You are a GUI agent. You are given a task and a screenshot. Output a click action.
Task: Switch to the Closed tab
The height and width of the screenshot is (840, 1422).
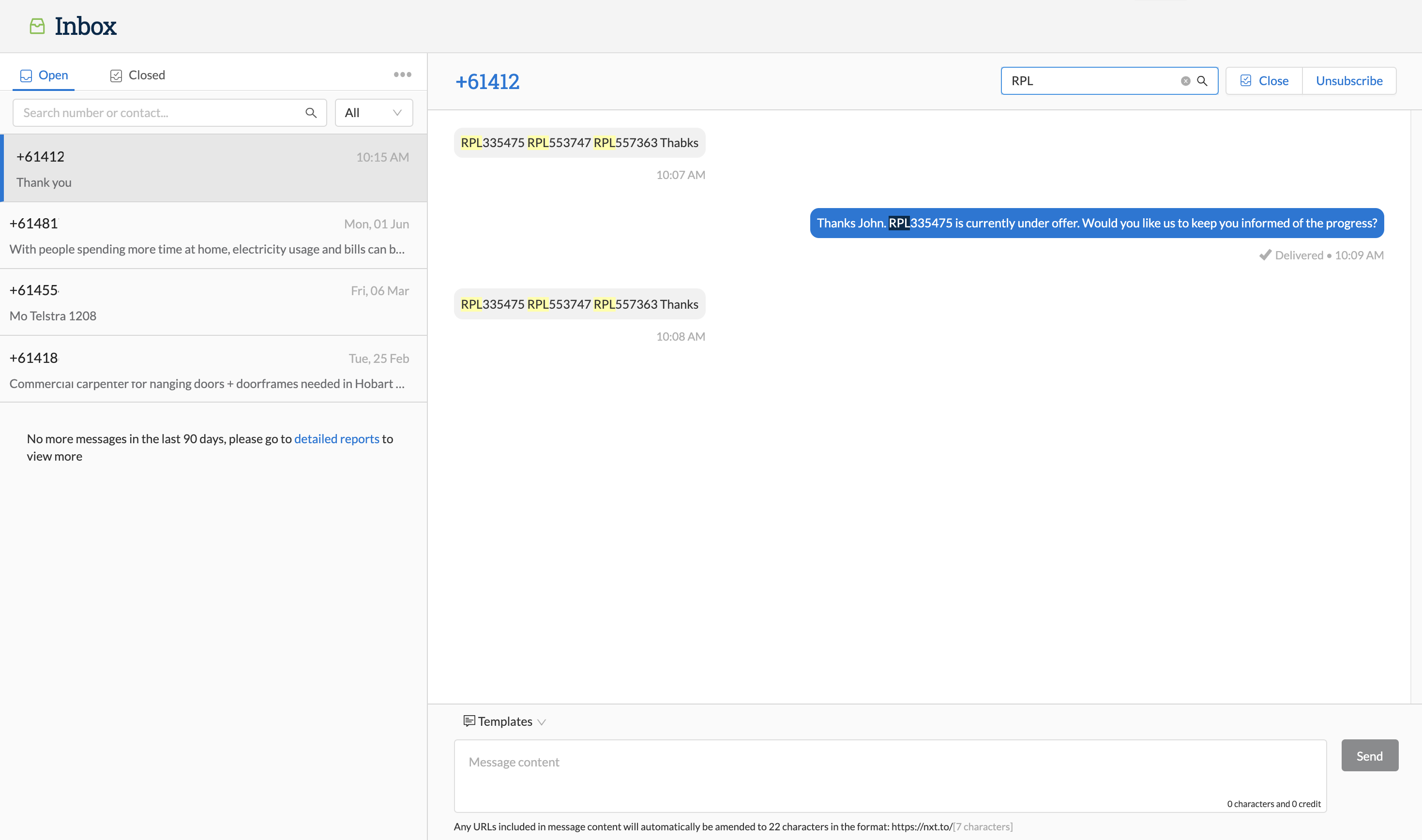tap(137, 75)
